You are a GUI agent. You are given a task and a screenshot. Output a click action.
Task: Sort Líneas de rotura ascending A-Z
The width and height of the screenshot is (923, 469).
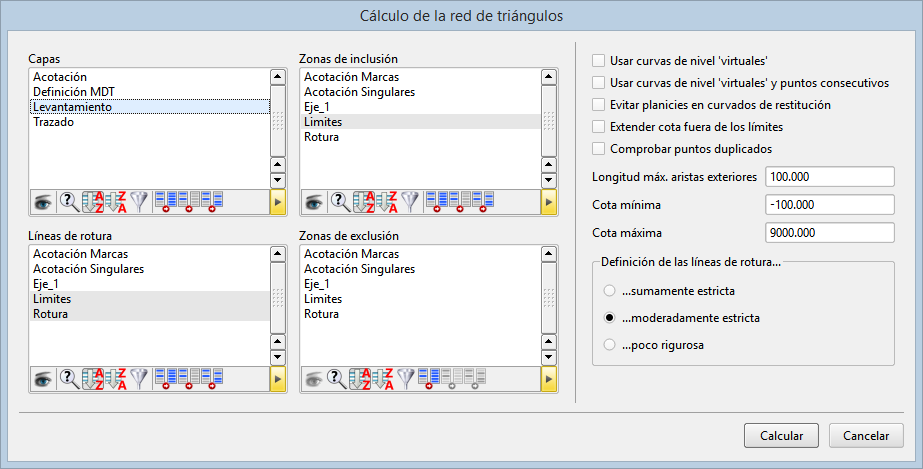point(93,379)
